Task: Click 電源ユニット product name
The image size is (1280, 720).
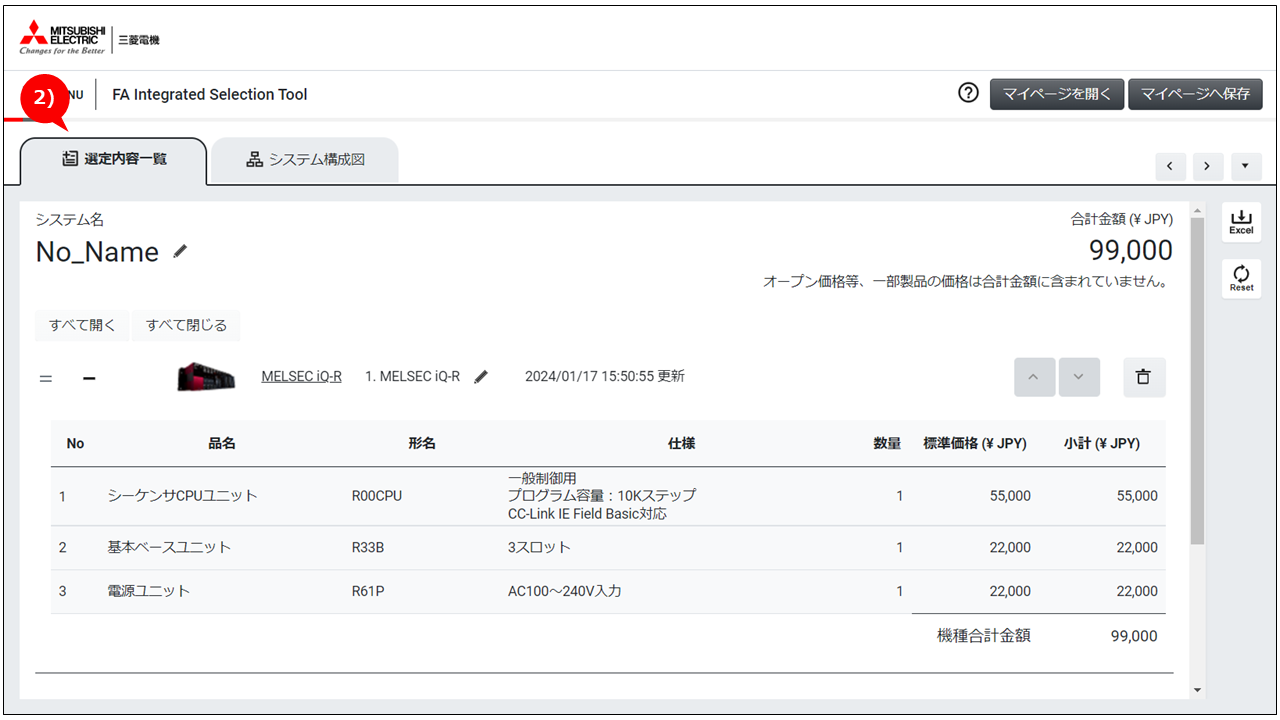Action: click(149, 591)
